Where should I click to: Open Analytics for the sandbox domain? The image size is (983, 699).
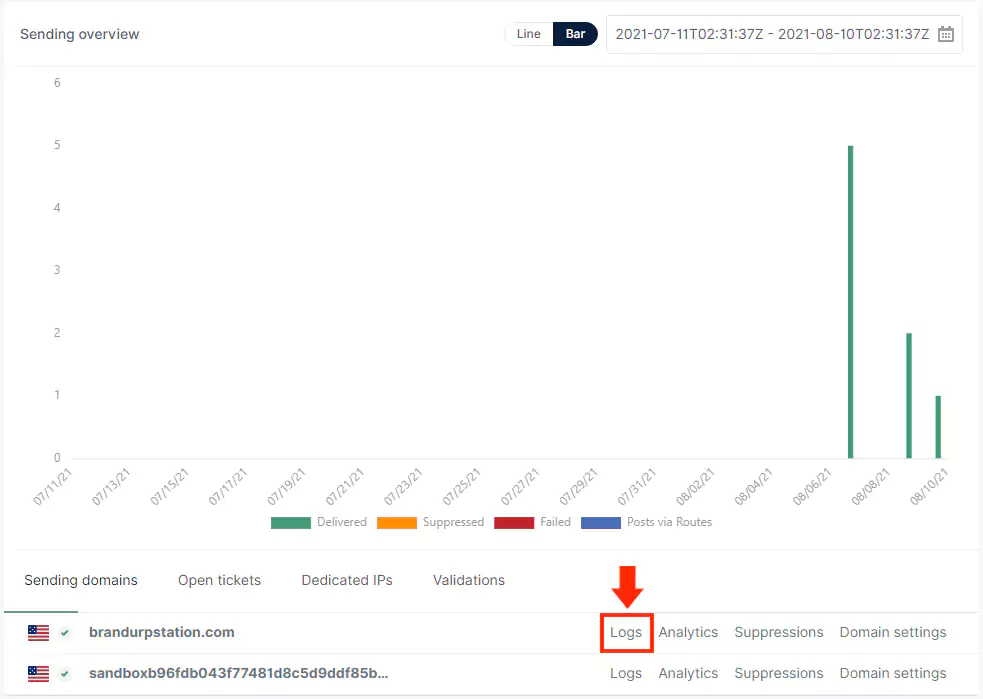pyautogui.click(x=688, y=673)
